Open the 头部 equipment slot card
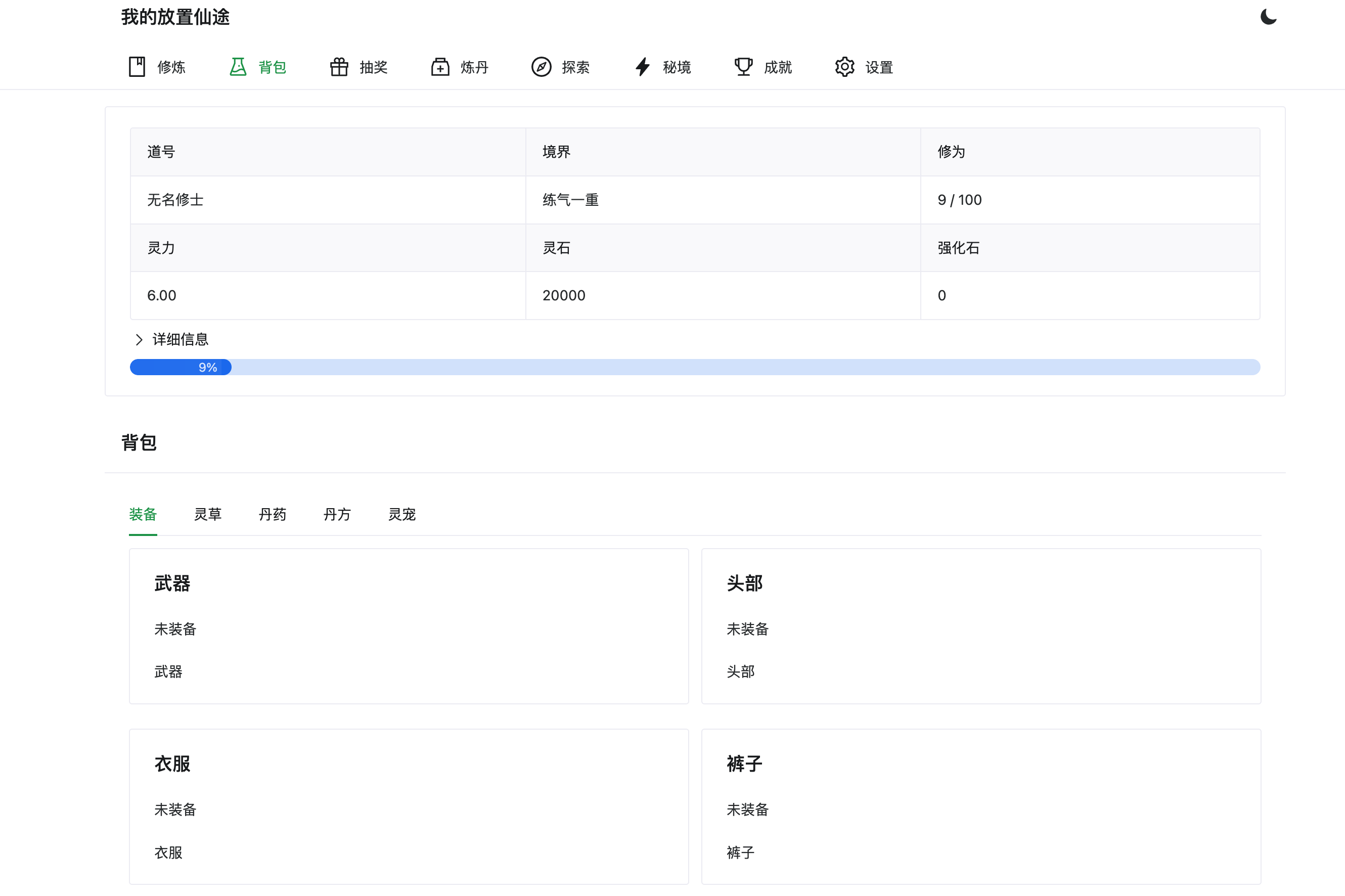This screenshot has height=896, width=1345. (981, 626)
